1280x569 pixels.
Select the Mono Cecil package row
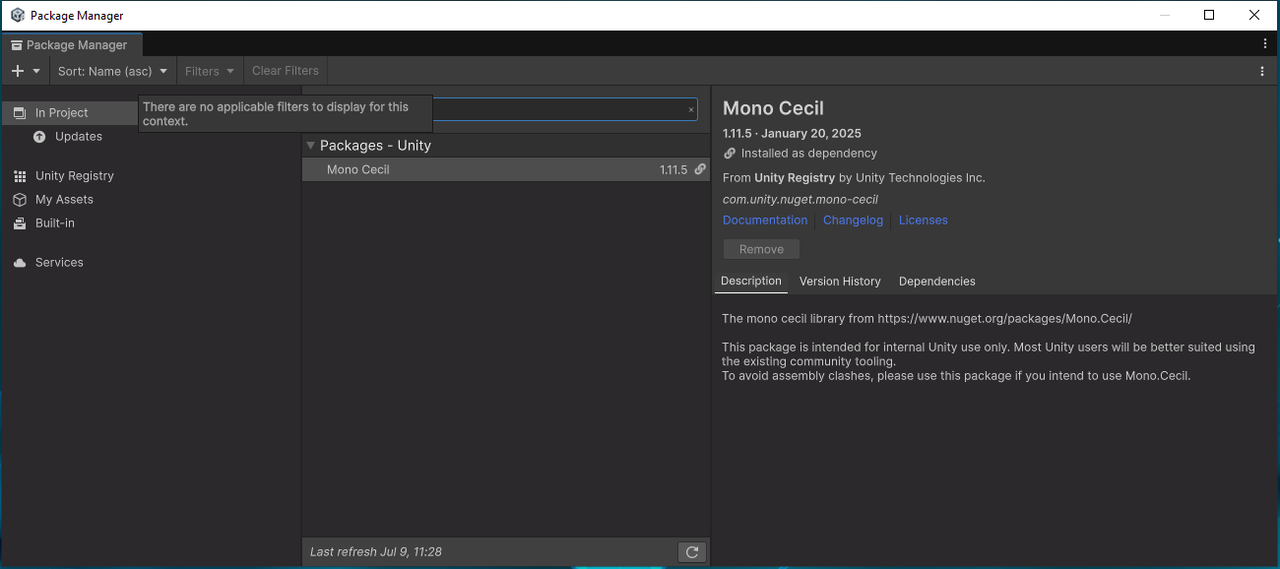(506, 170)
